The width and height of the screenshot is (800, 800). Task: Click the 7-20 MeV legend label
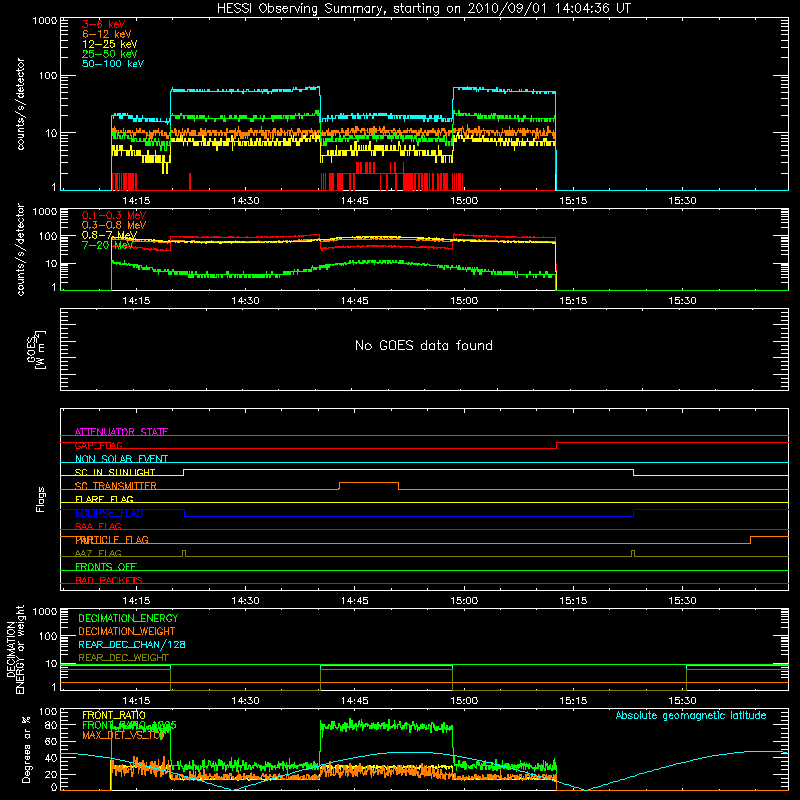(108, 245)
